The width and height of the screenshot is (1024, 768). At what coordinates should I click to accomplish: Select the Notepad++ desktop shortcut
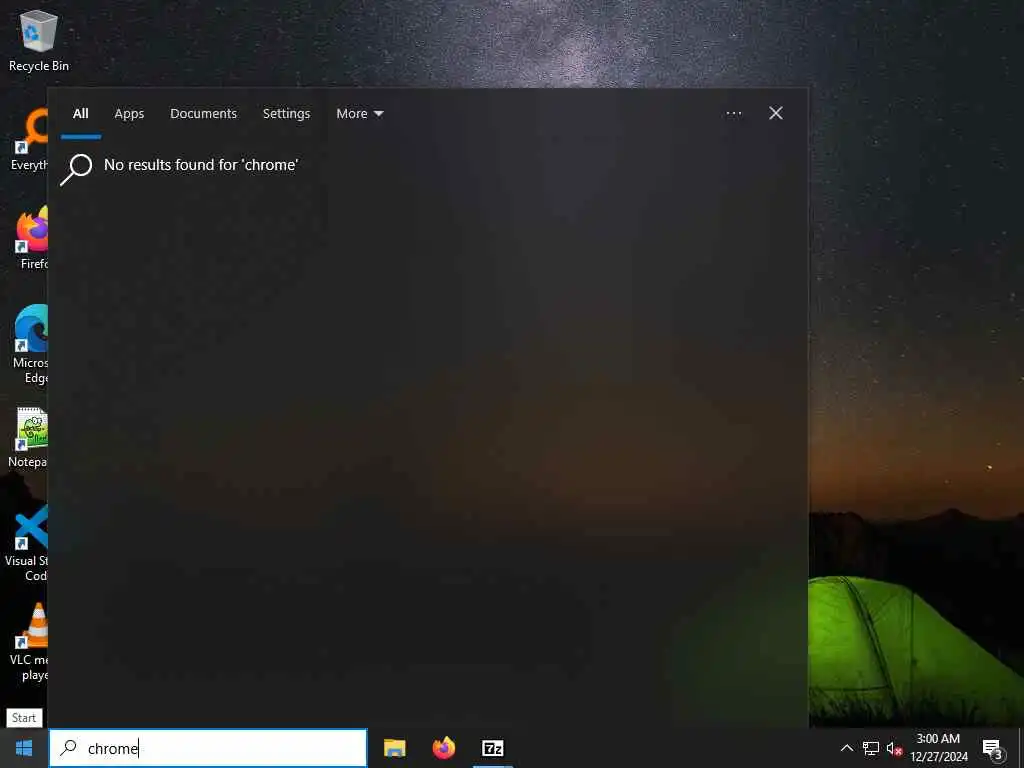pyautogui.click(x=28, y=438)
